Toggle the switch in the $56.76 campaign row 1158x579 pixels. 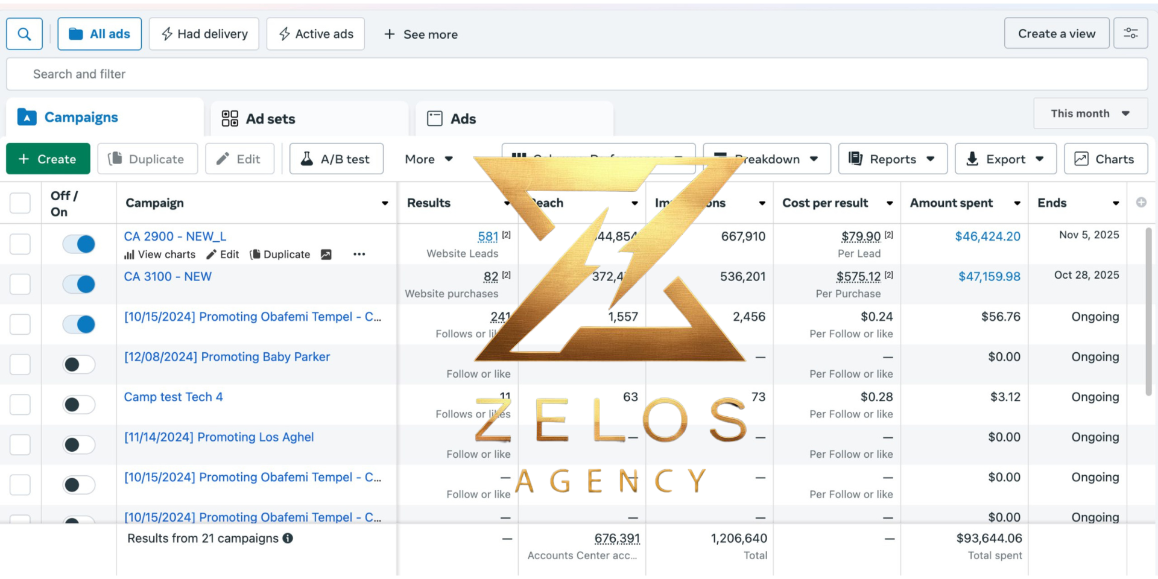pyautogui.click(x=79, y=324)
